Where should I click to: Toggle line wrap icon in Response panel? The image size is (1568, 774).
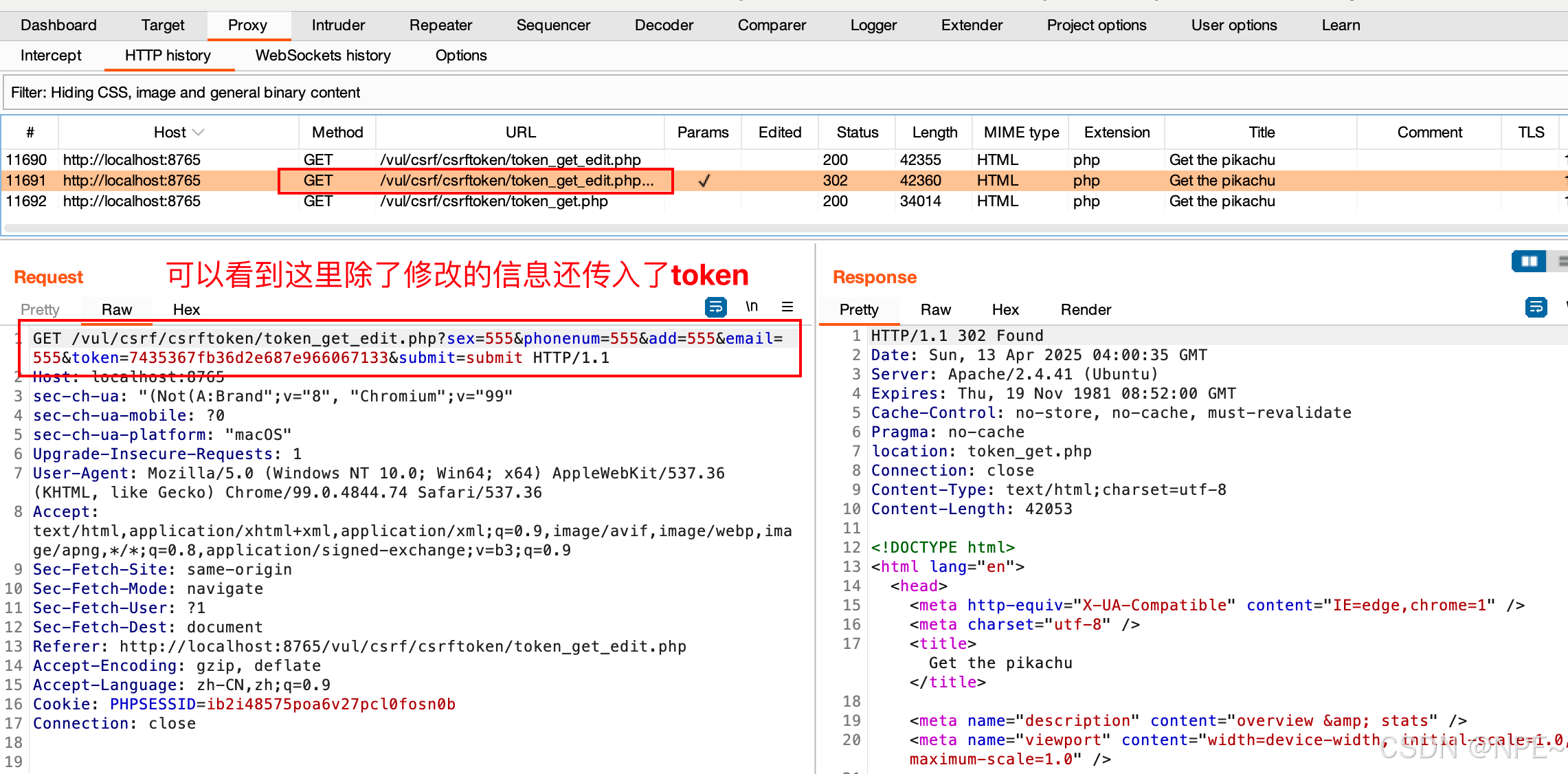coord(1536,307)
